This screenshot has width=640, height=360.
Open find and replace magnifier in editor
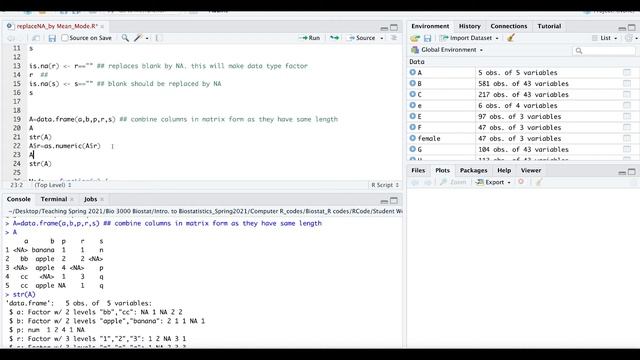point(125,38)
